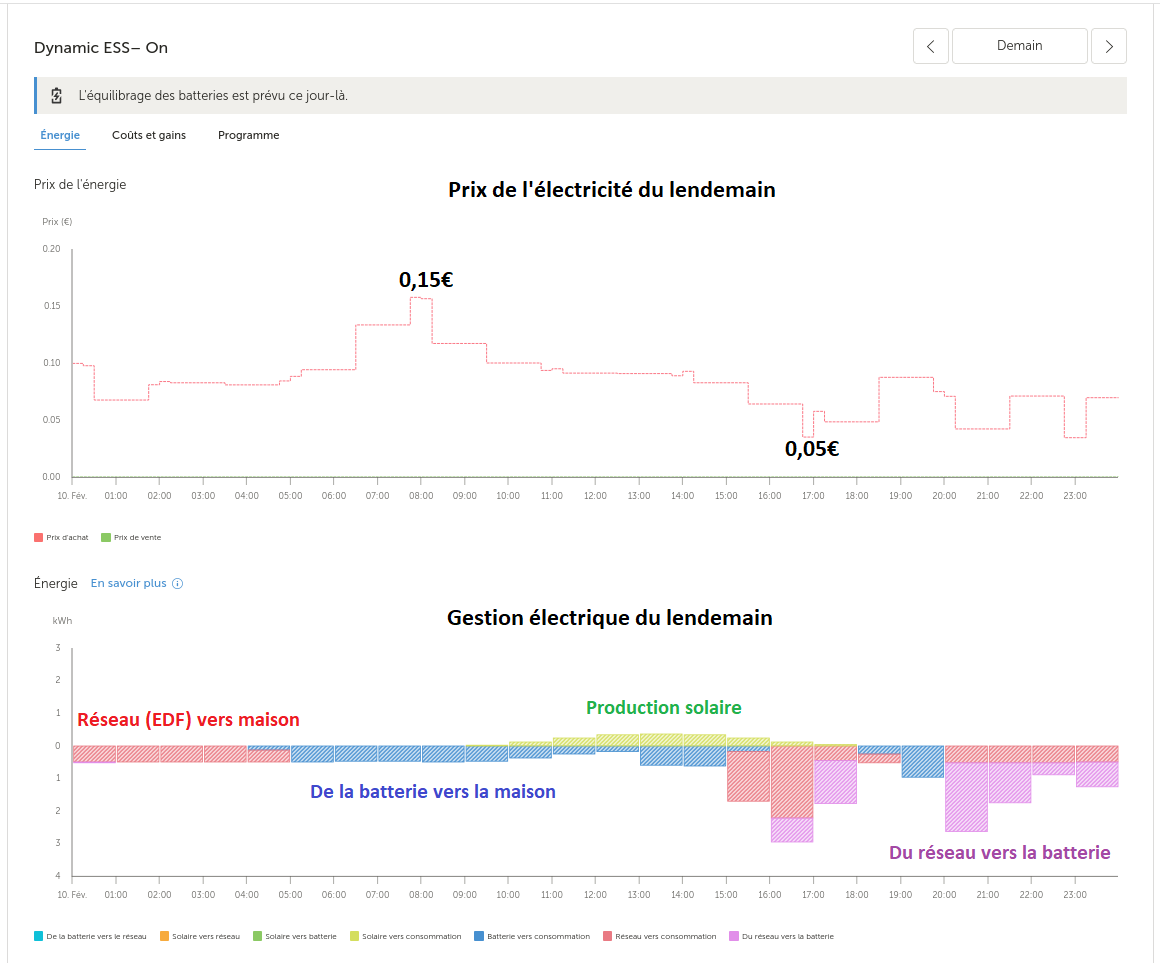Open the En savoir plus link
The width and height of the screenshot is (1160, 963).
coord(128,584)
